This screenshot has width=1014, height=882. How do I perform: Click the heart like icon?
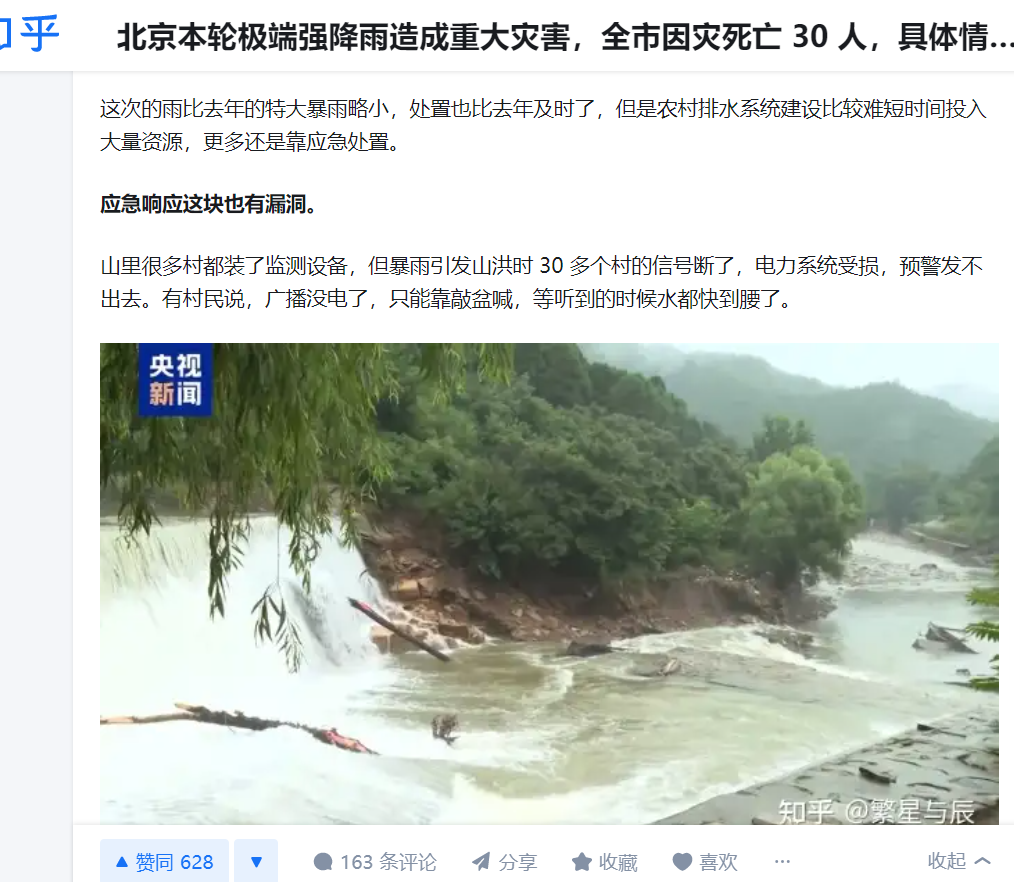pos(682,861)
